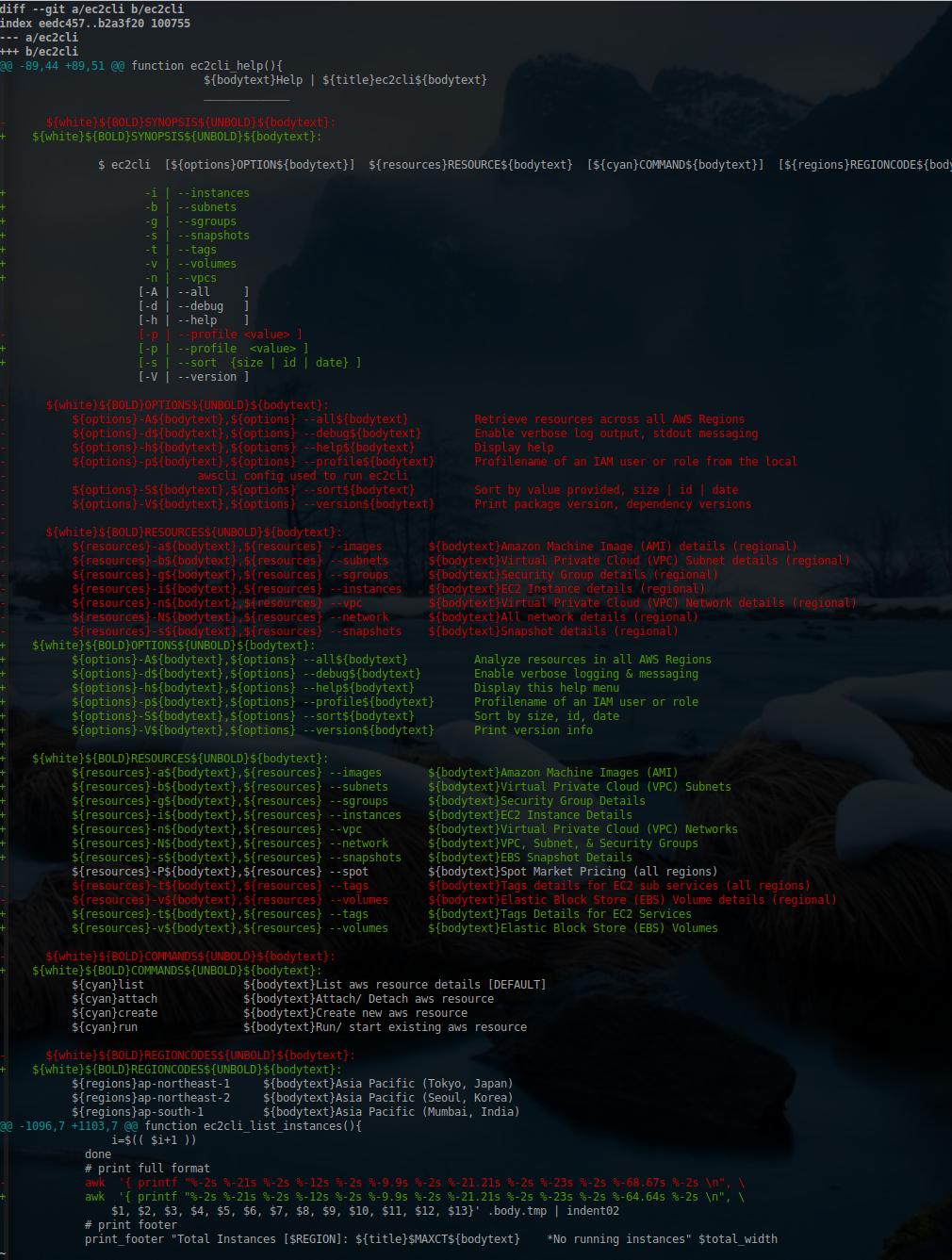Screen dimensions: 952x1260
Task: Click the added '-n | --vpcs' option line
Action: [181, 278]
